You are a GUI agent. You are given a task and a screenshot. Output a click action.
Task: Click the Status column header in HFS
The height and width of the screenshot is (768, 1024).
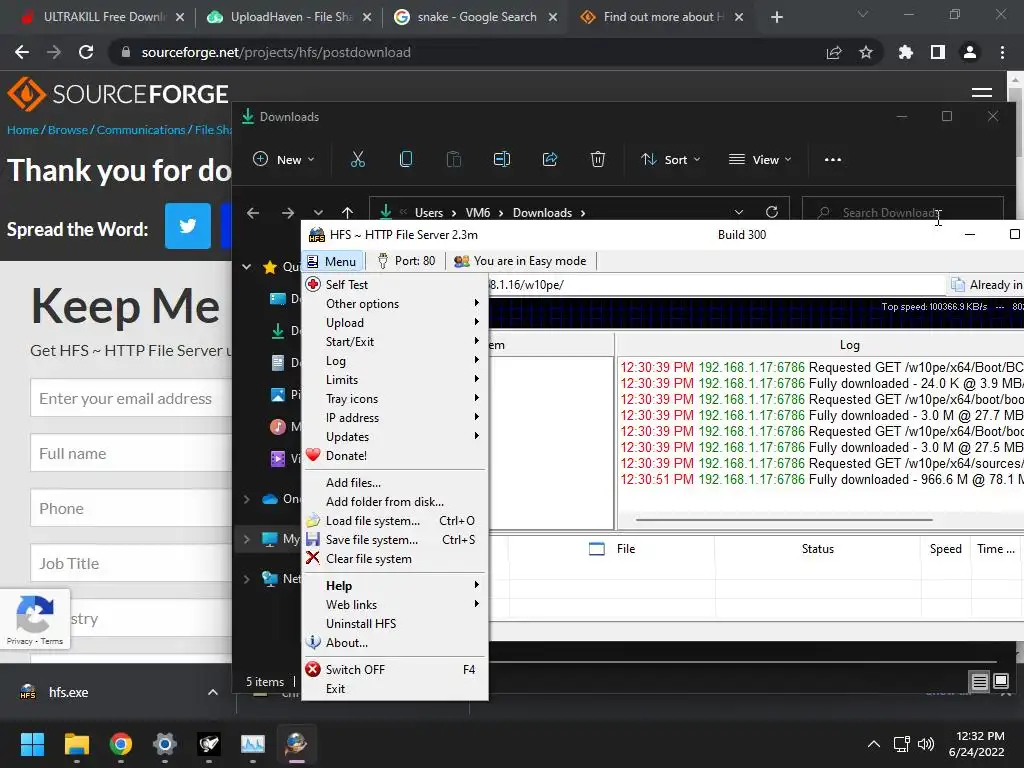pos(818,549)
